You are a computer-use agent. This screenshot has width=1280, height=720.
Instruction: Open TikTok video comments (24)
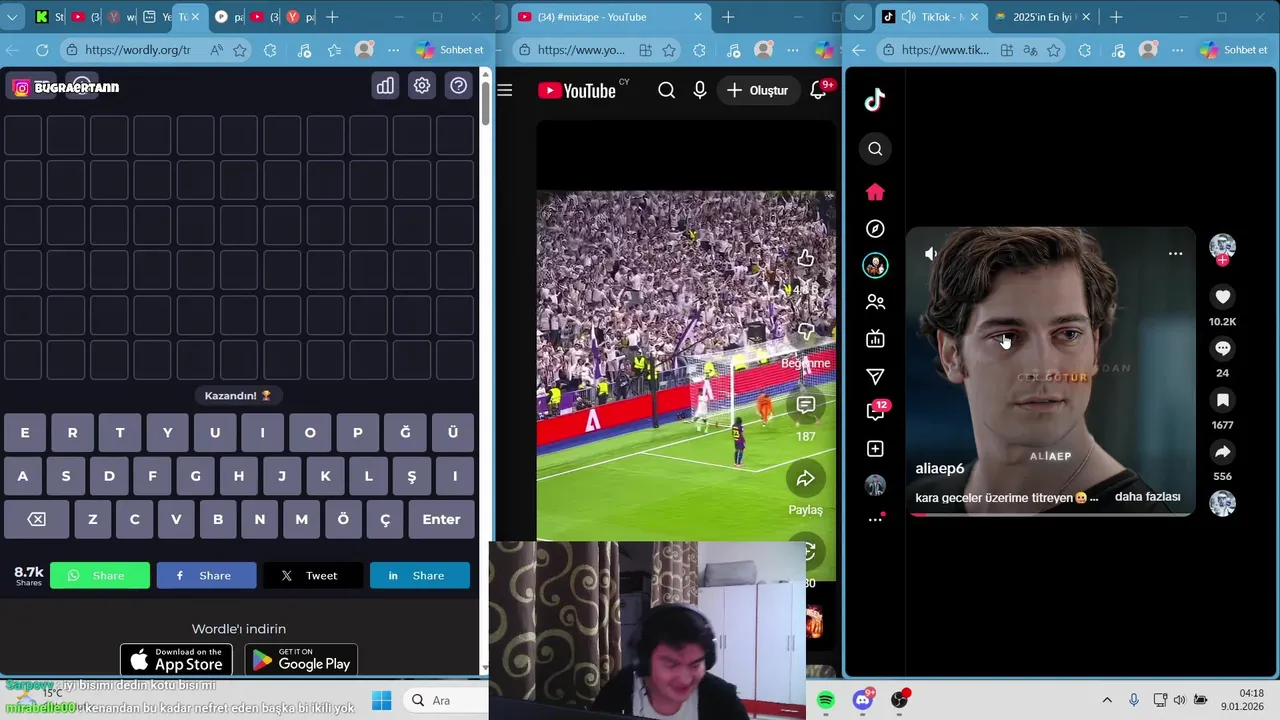tap(1222, 348)
